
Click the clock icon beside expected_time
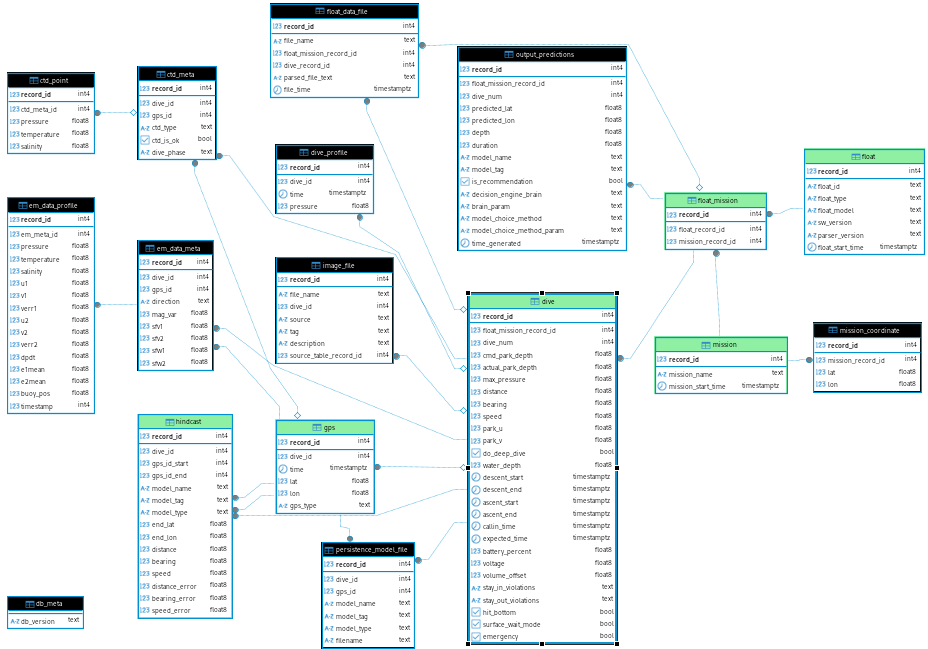pyautogui.click(x=476, y=538)
